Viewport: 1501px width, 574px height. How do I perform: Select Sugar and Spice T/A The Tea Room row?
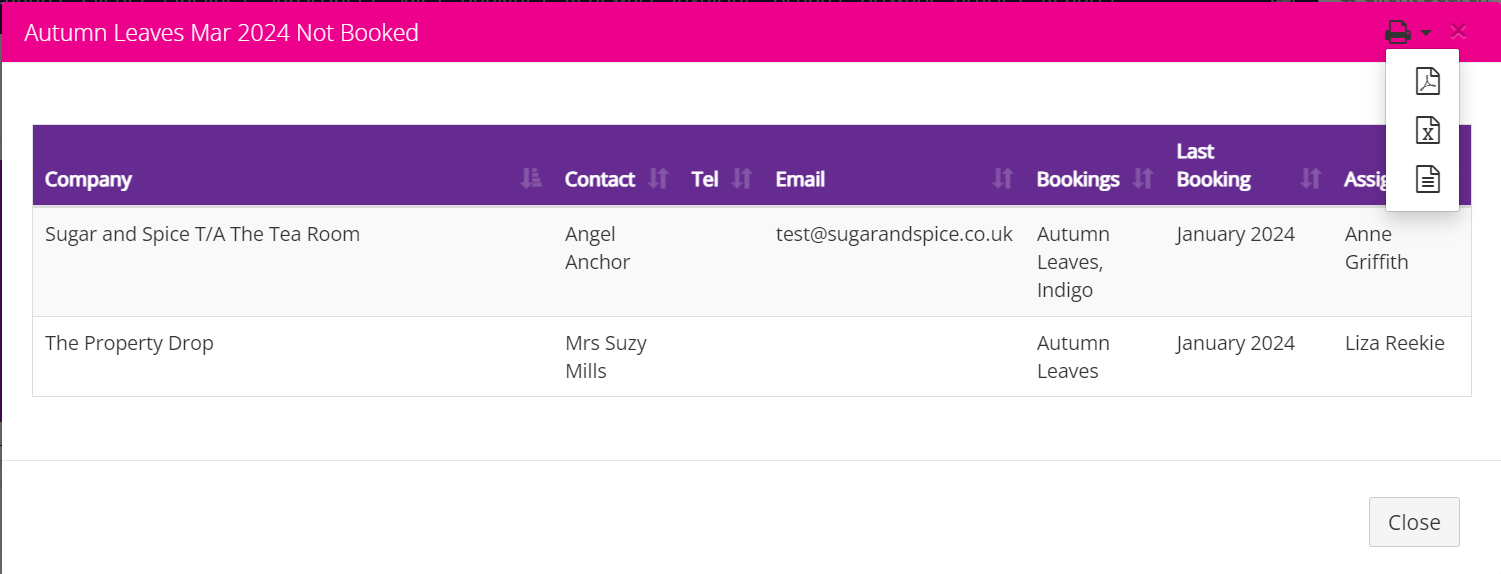[751, 262]
